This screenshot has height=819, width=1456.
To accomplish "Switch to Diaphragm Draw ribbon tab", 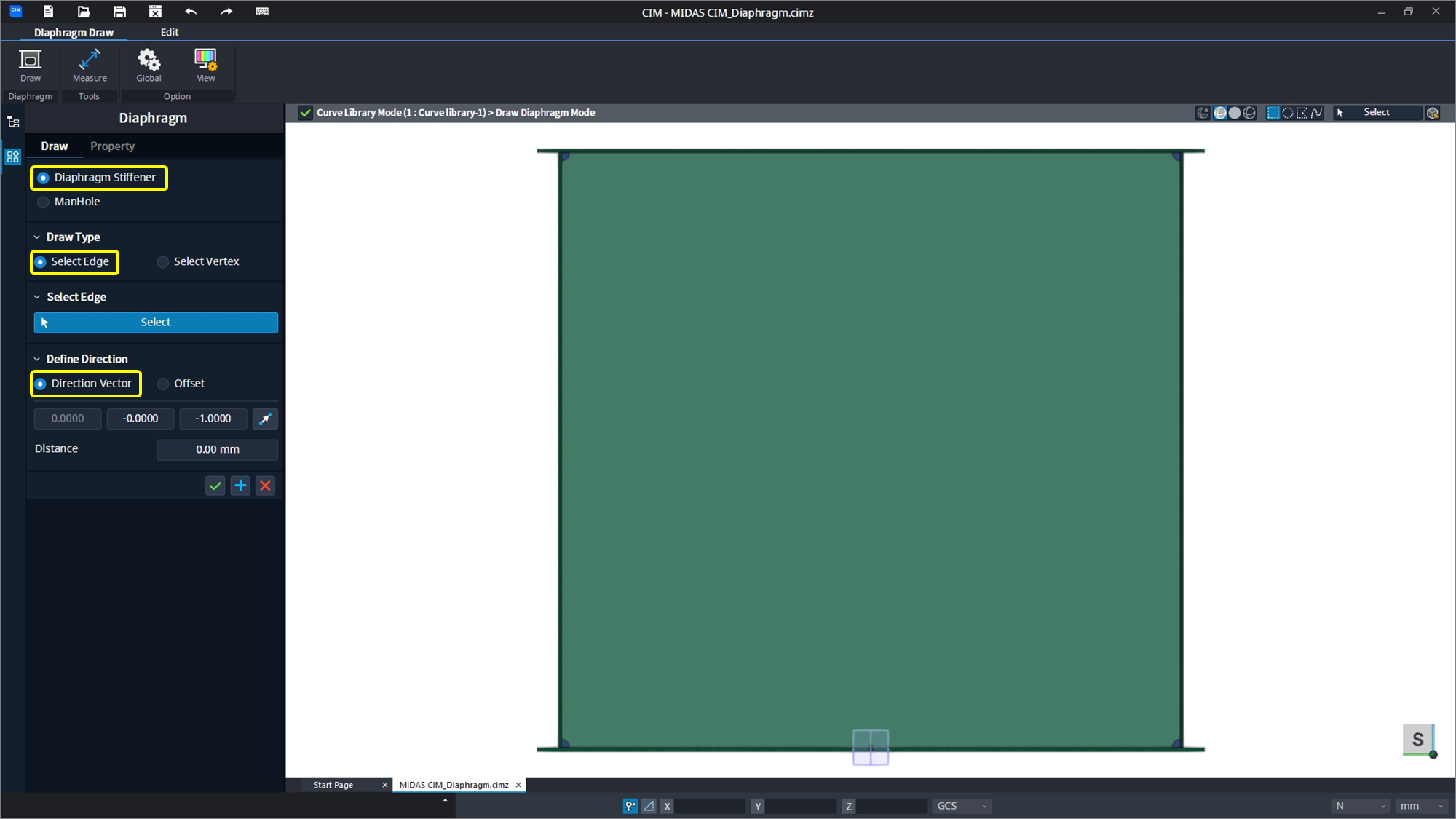I will click(74, 33).
